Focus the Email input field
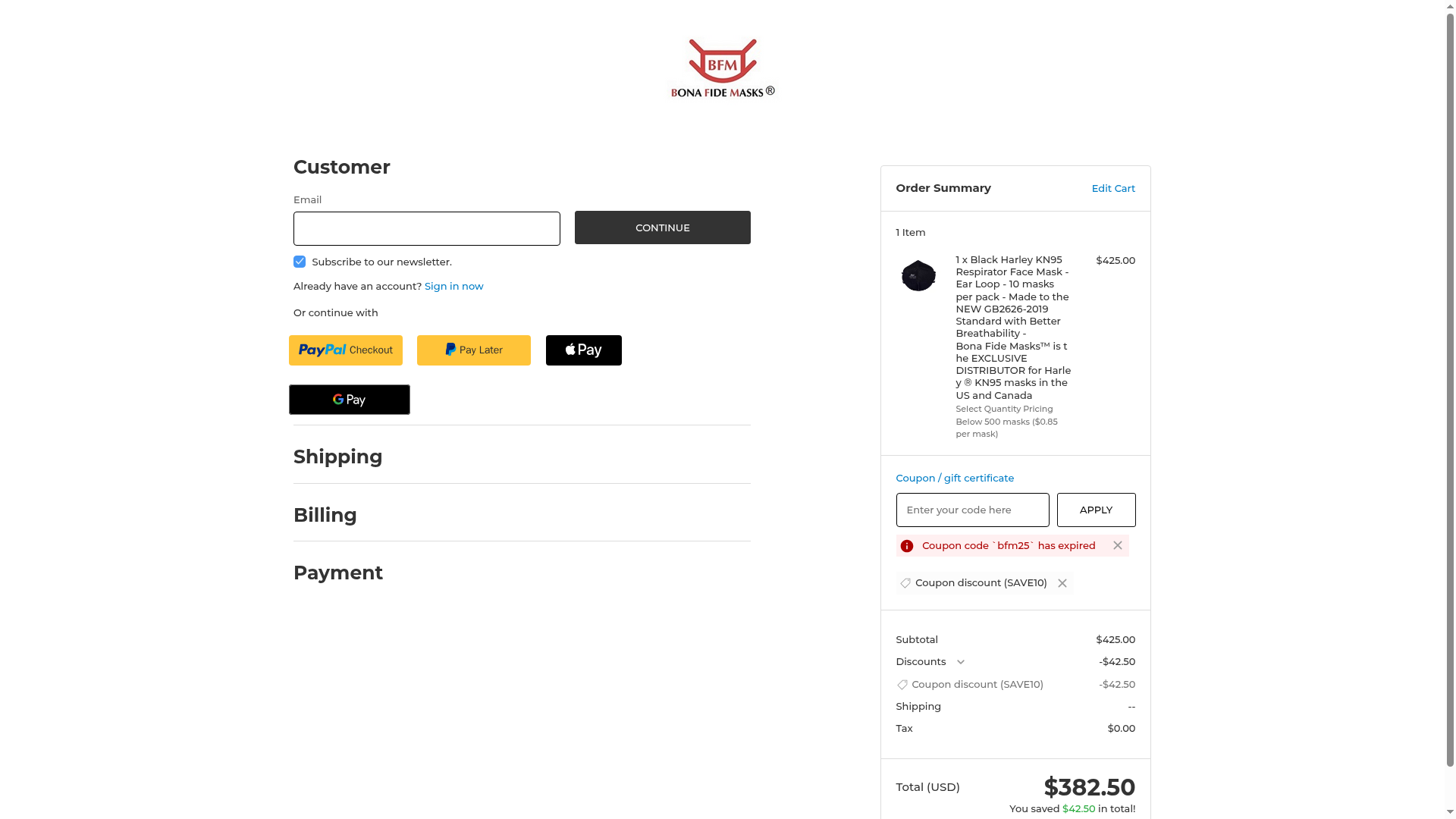The height and width of the screenshot is (819, 1456). click(426, 228)
